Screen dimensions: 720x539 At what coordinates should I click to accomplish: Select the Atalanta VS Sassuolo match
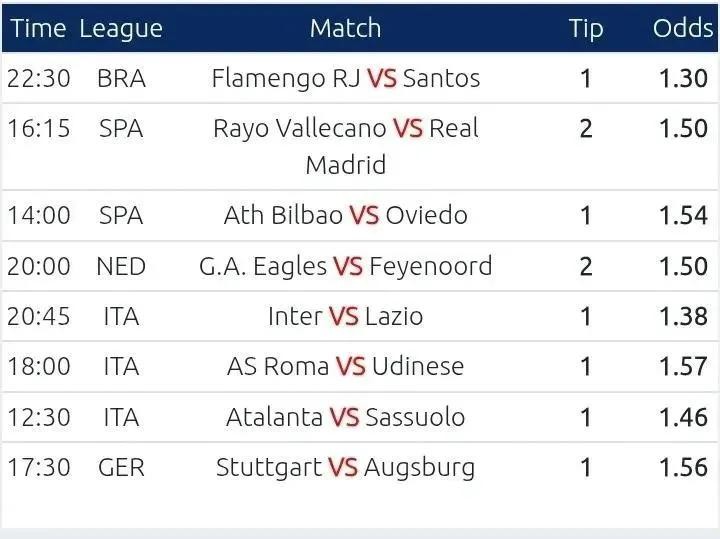pos(345,417)
